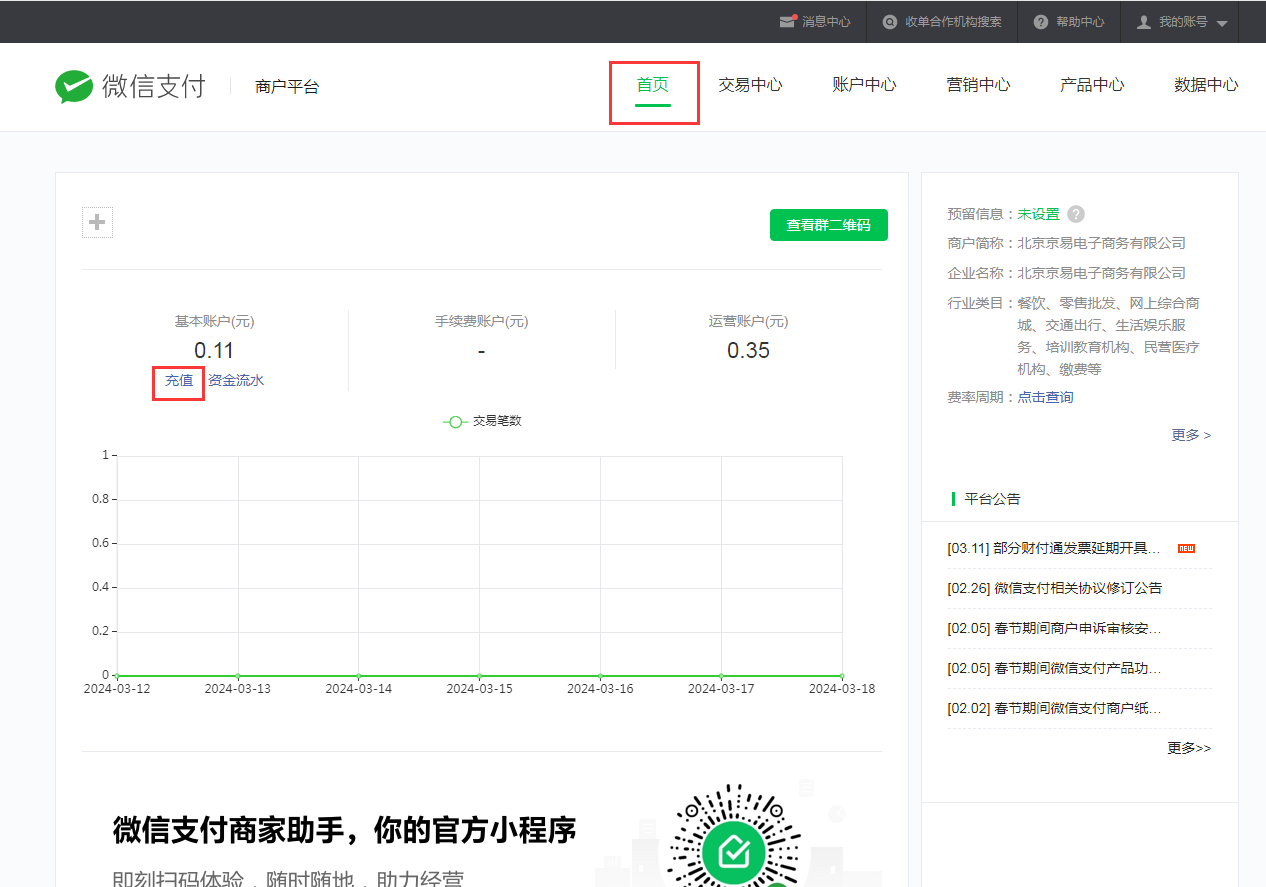Click the 充值 link under basic account
1266x887 pixels.
click(x=179, y=381)
